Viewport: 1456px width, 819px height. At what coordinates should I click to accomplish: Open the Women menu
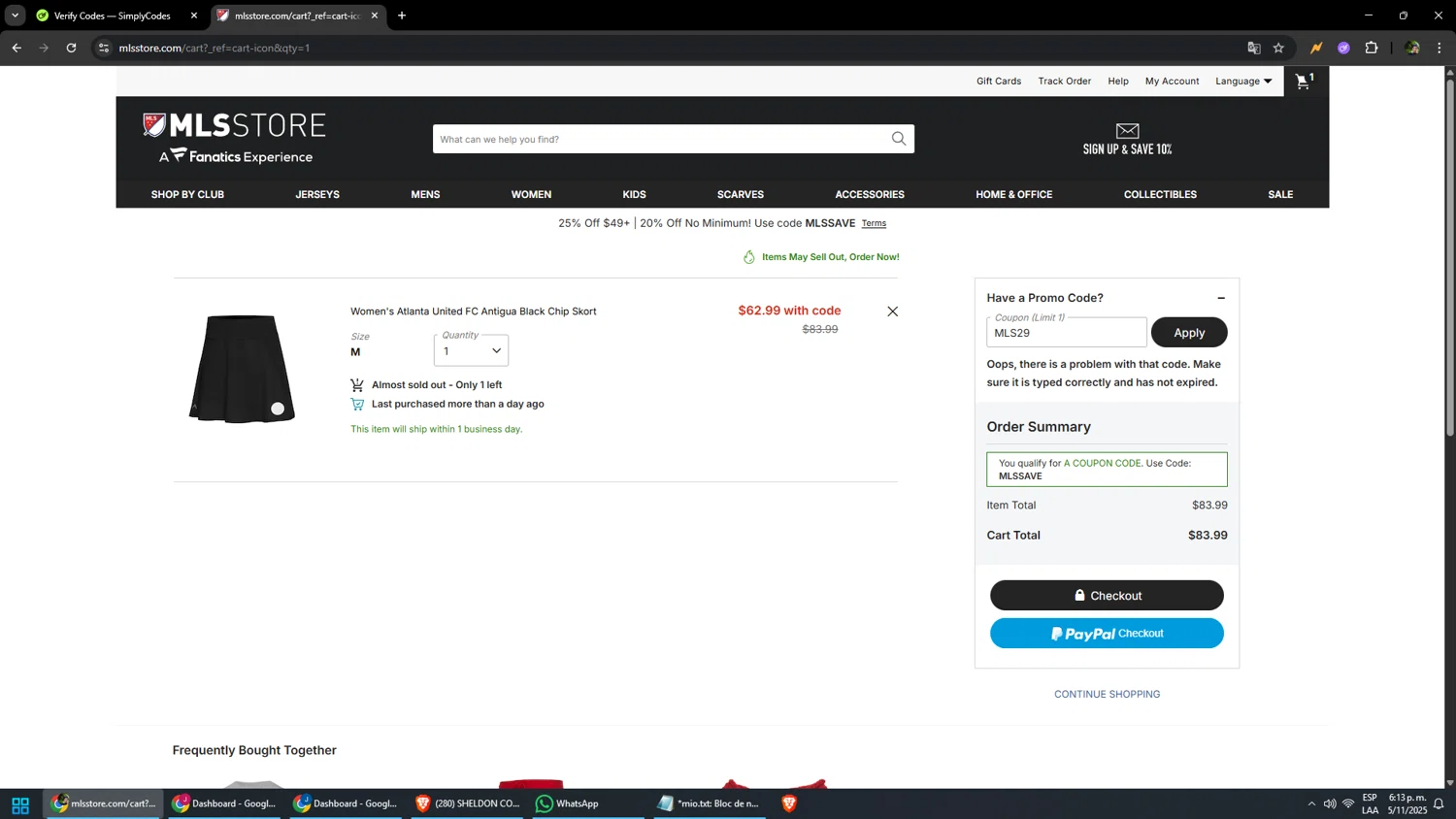click(x=531, y=194)
